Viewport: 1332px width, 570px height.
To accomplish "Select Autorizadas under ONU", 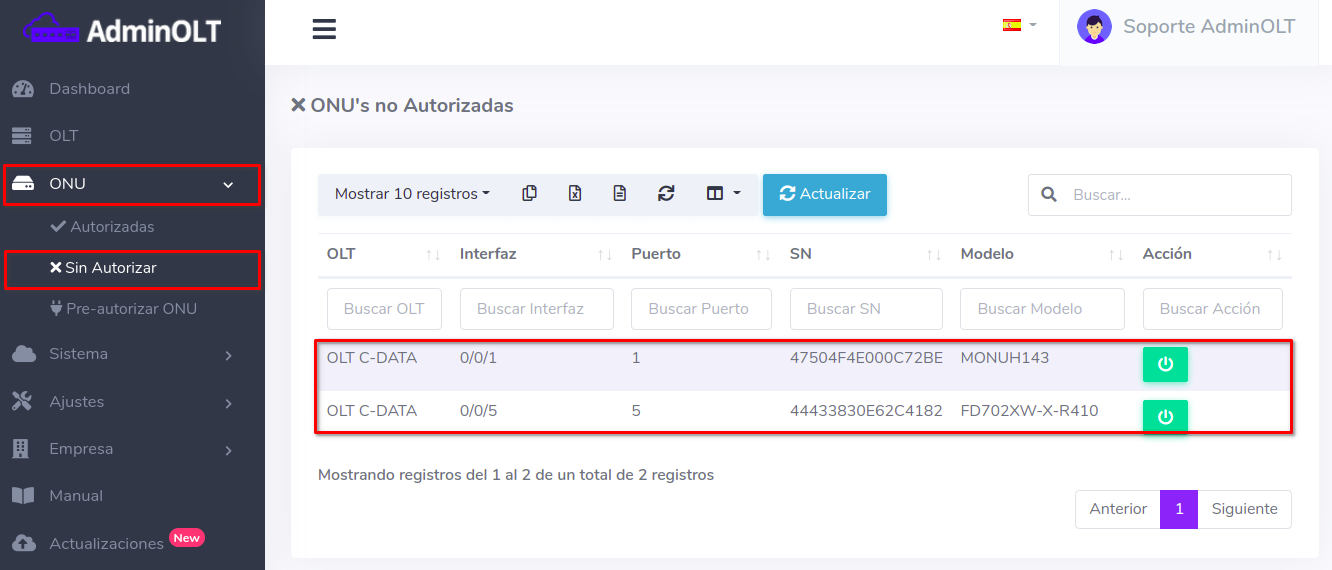I will click(x=111, y=227).
